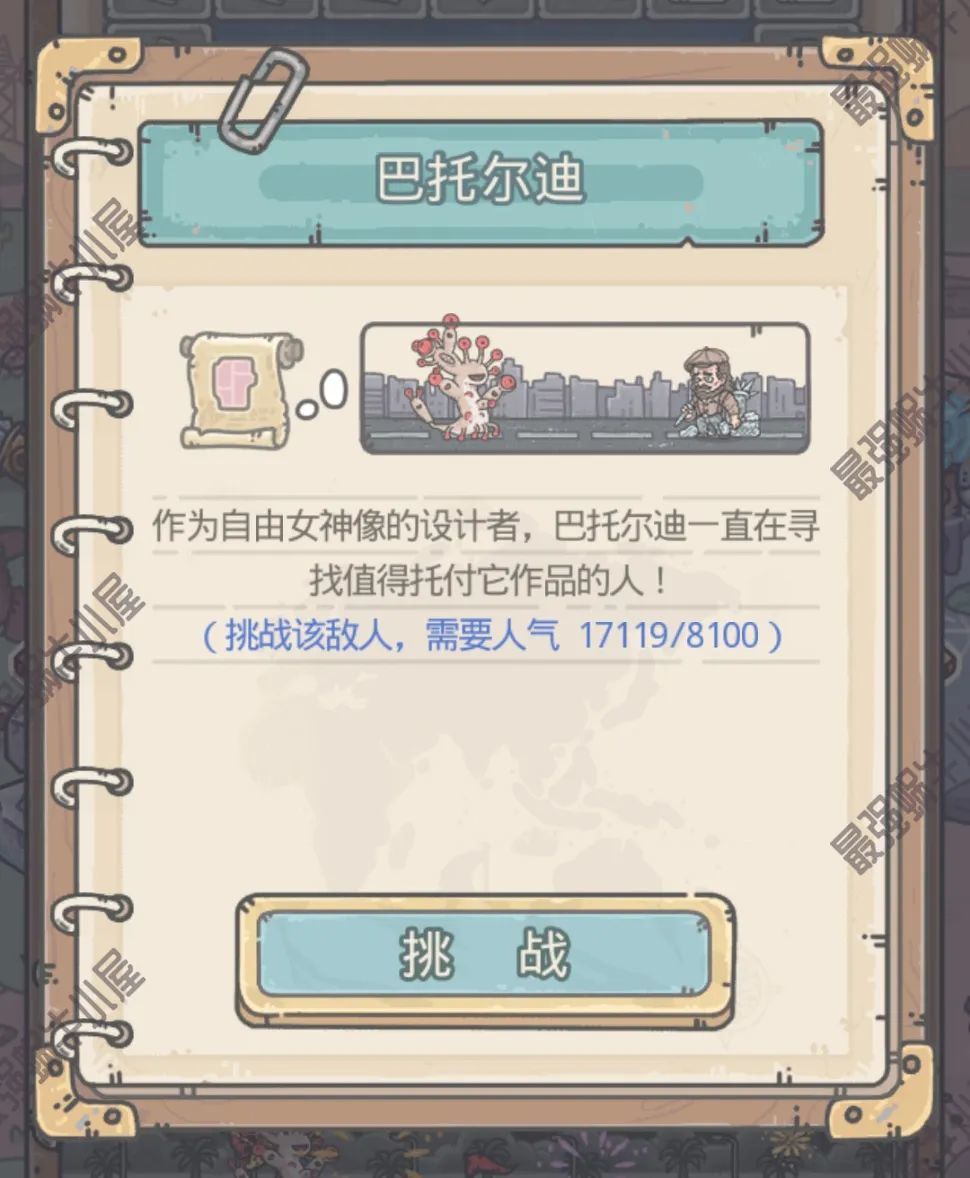Tap the bearded sculptor character with cap
Image resolution: width=970 pixels, height=1178 pixels.
click(x=706, y=391)
